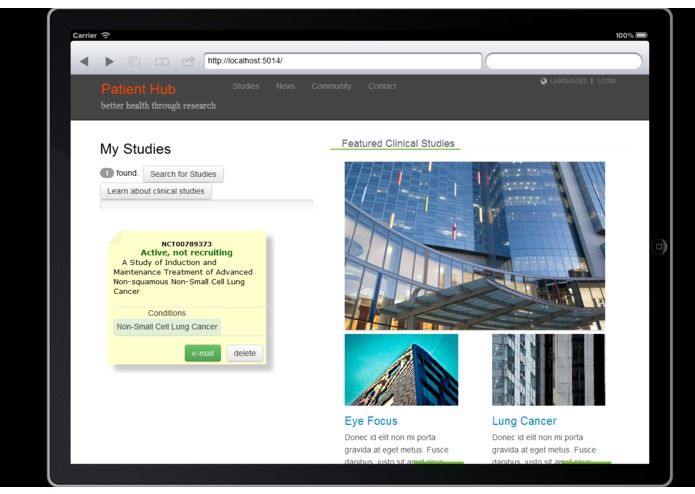Click the Search for Studies button

183,174
